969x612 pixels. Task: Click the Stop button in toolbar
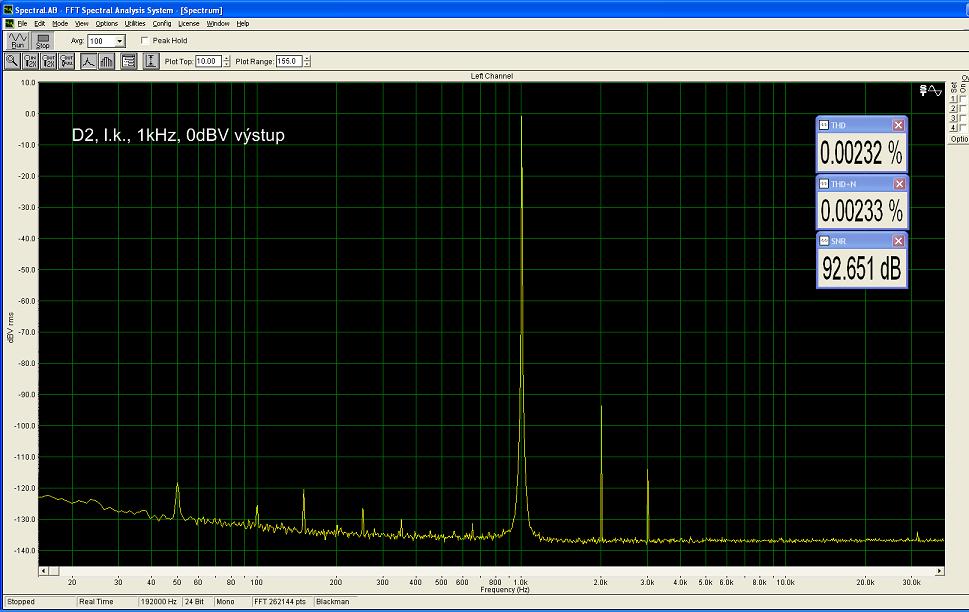43,41
